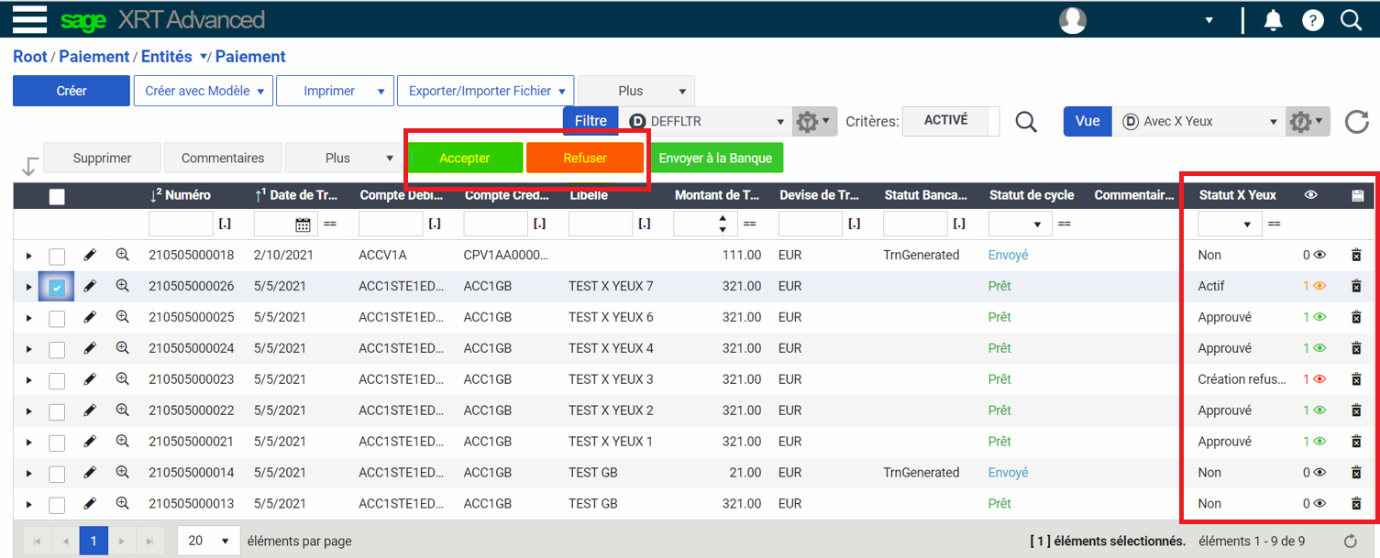Viewport: 1380px width, 558px height.
Task: Click the refresh icon beside the Vue selector
Action: point(1356,122)
